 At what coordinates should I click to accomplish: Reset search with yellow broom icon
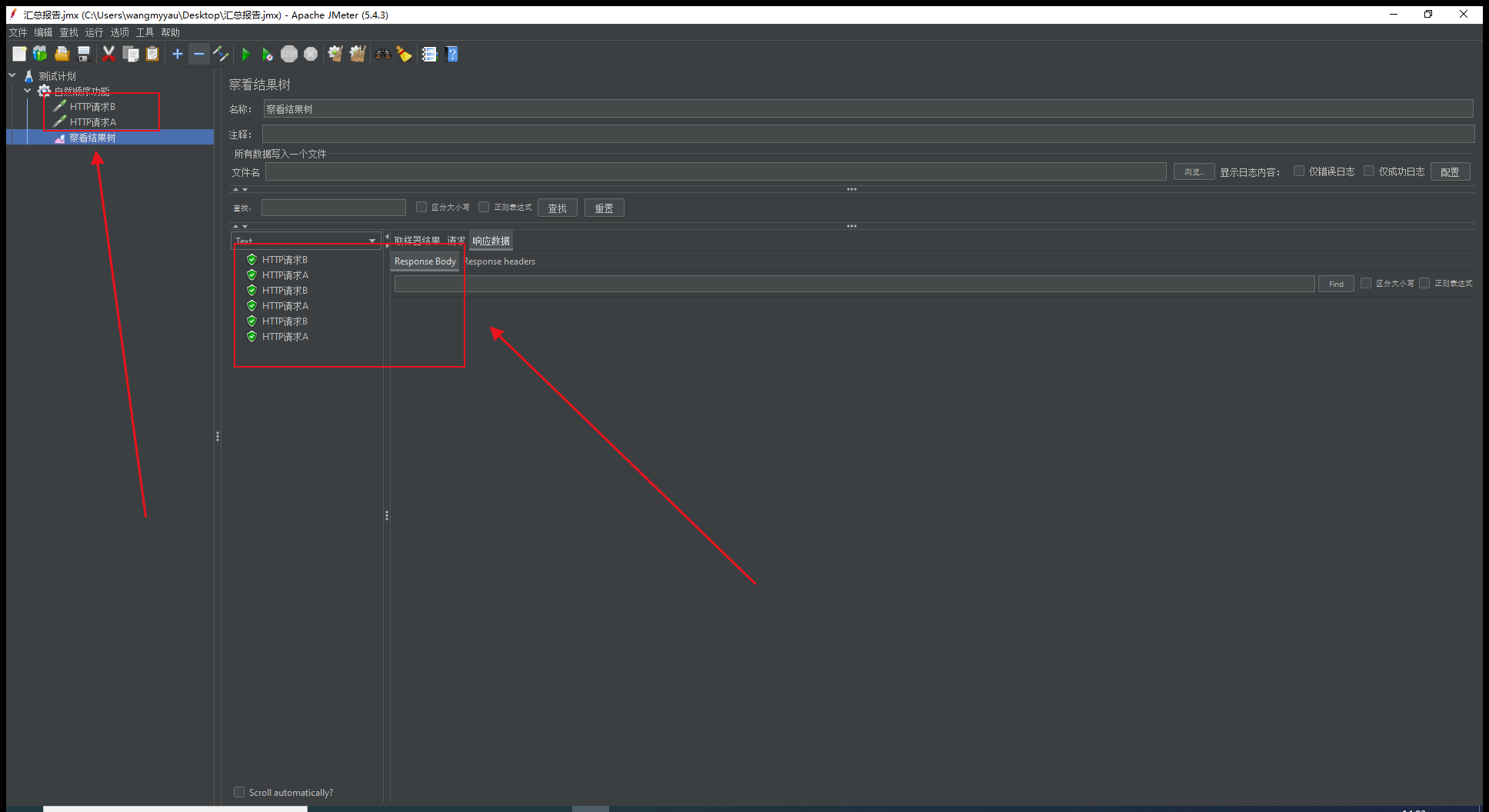(404, 54)
